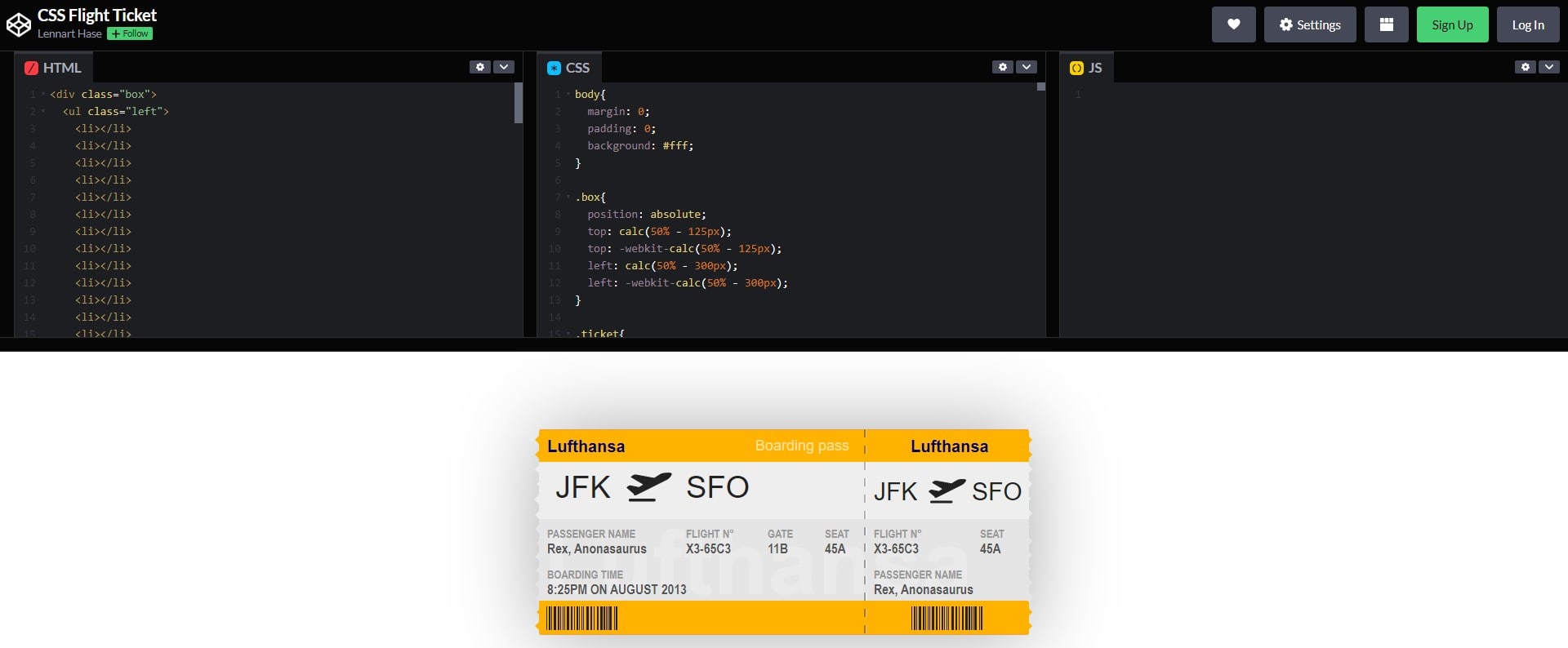Click the green Sign Up button
Viewport: 1568px width, 648px height.
click(1452, 24)
